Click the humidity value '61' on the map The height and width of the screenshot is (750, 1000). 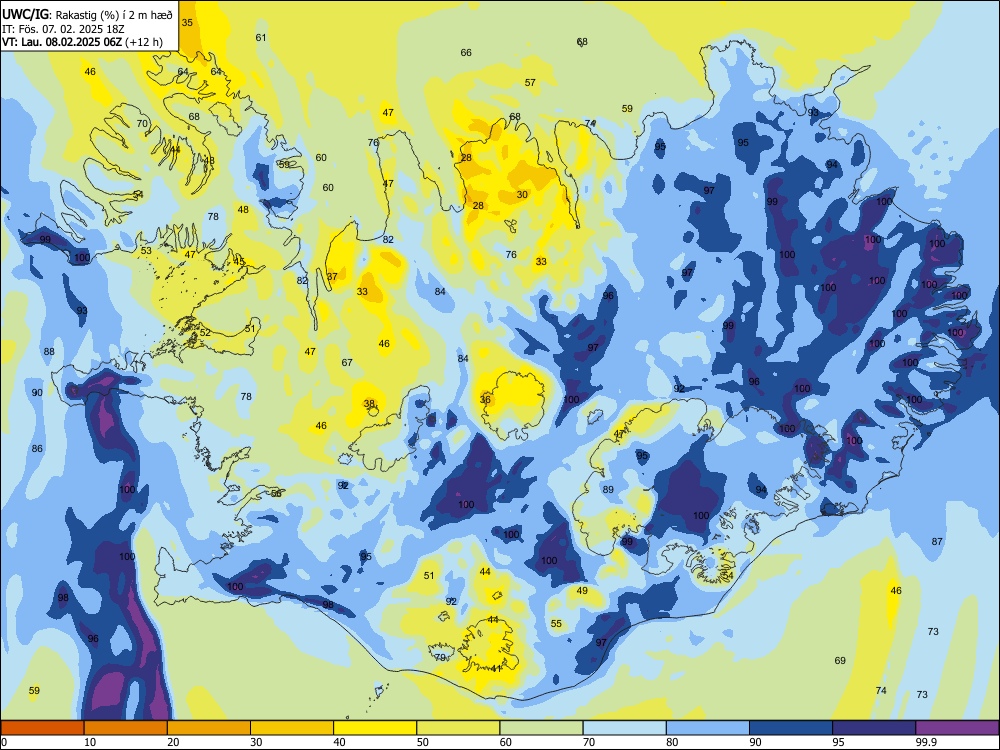click(261, 38)
